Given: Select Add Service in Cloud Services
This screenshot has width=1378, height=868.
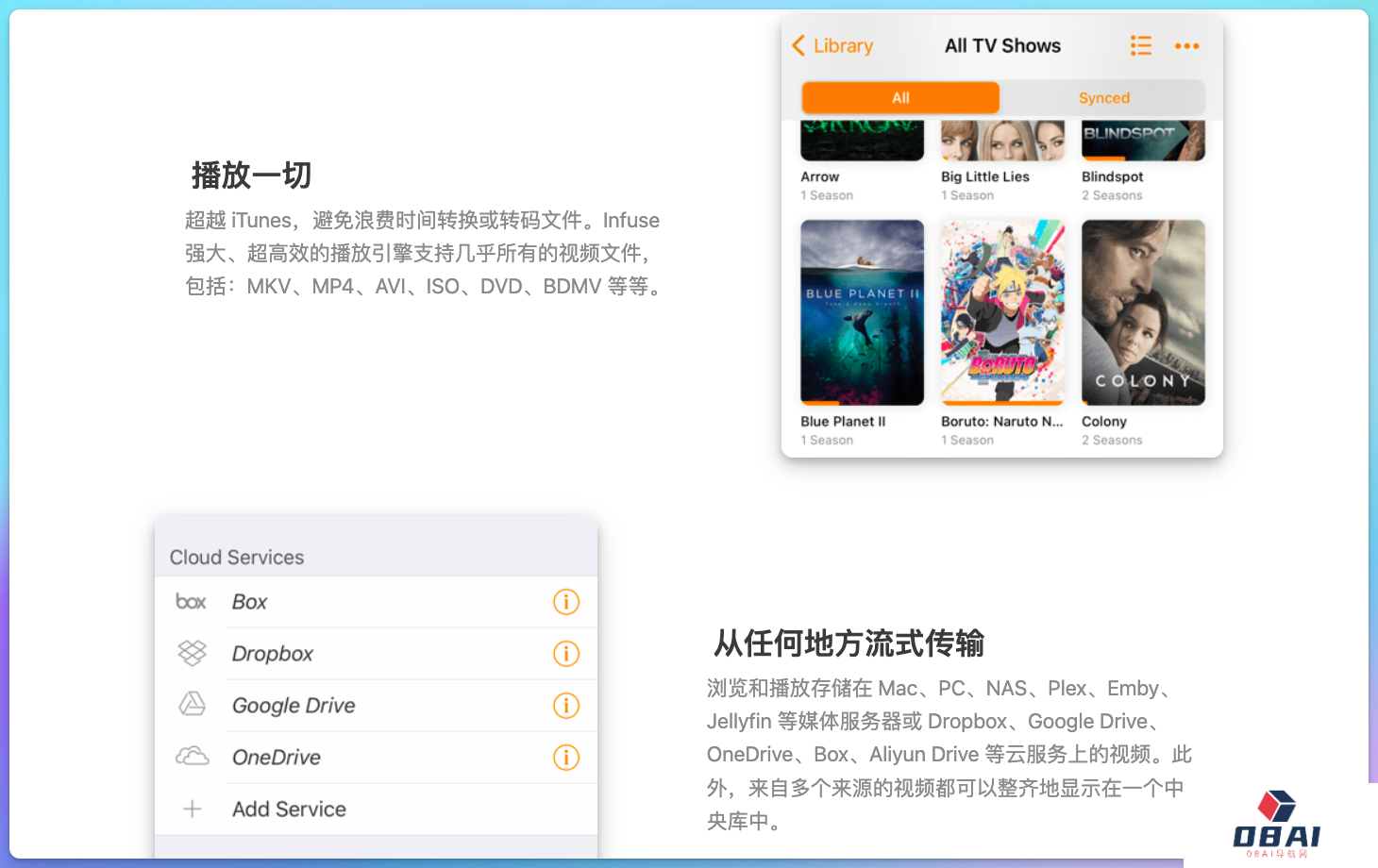Looking at the screenshot, I should 289,810.
